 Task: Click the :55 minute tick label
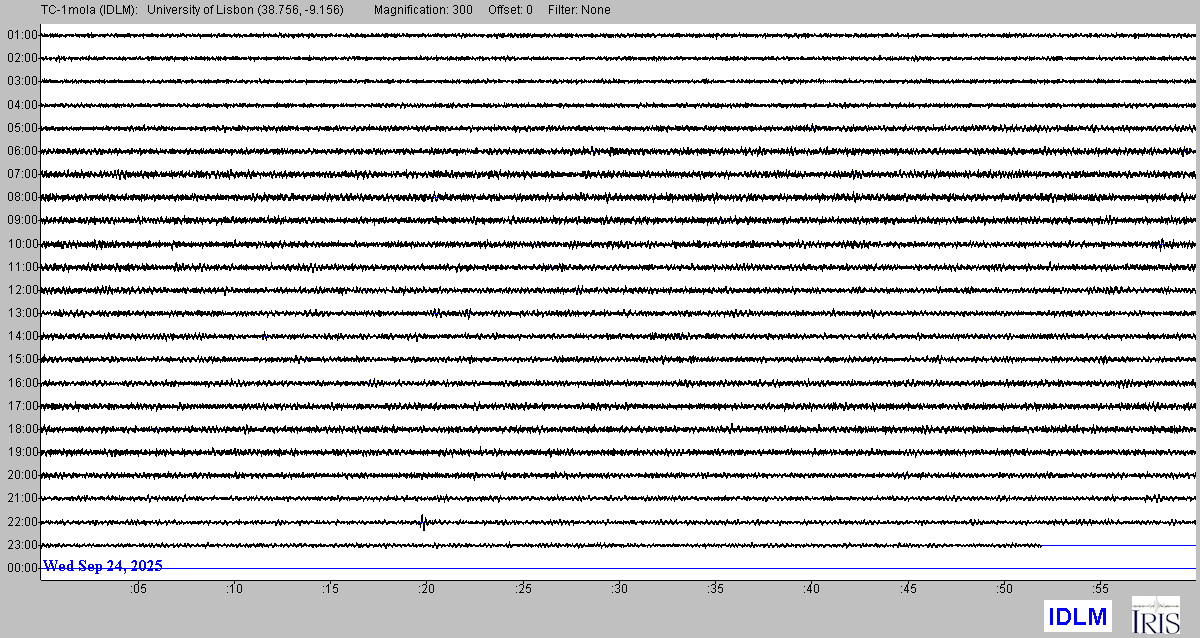1100,589
